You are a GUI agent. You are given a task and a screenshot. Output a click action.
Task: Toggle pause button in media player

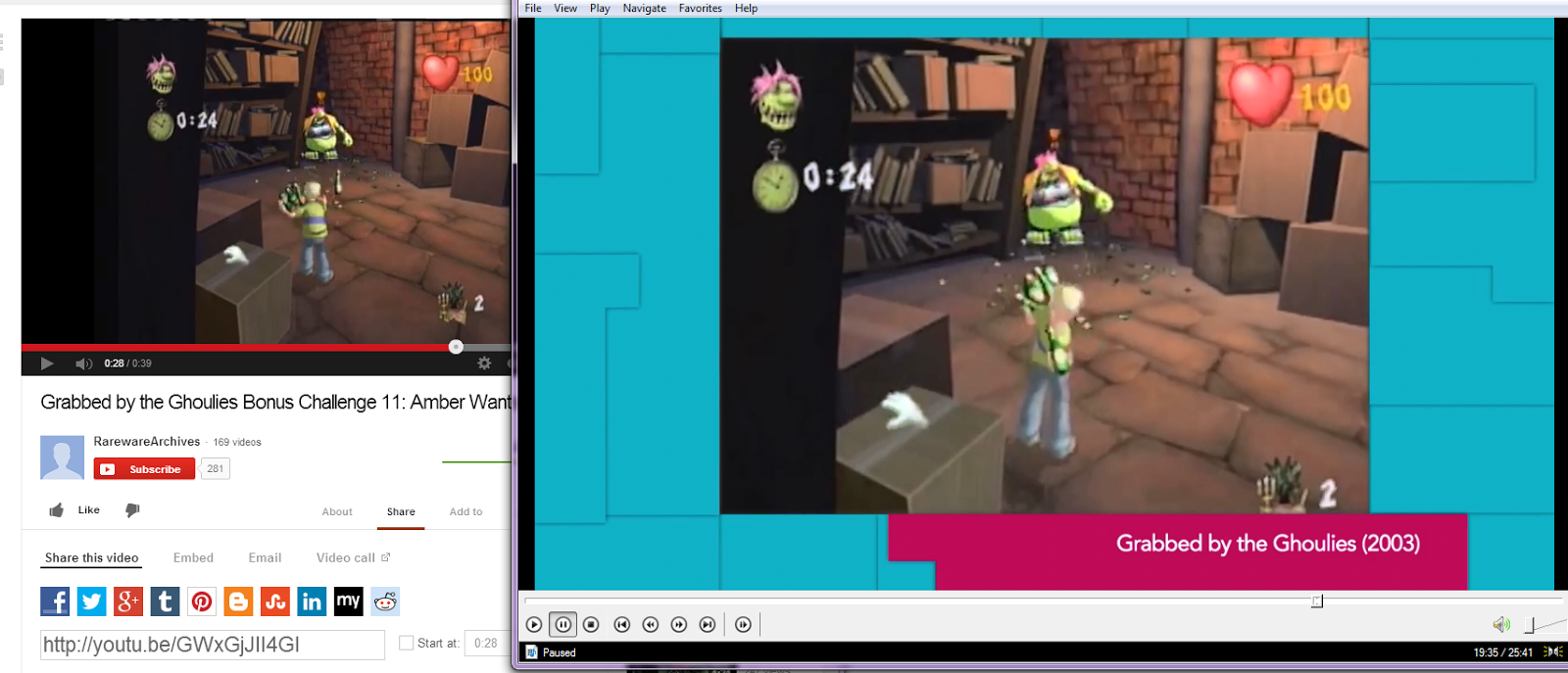[563, 625]
